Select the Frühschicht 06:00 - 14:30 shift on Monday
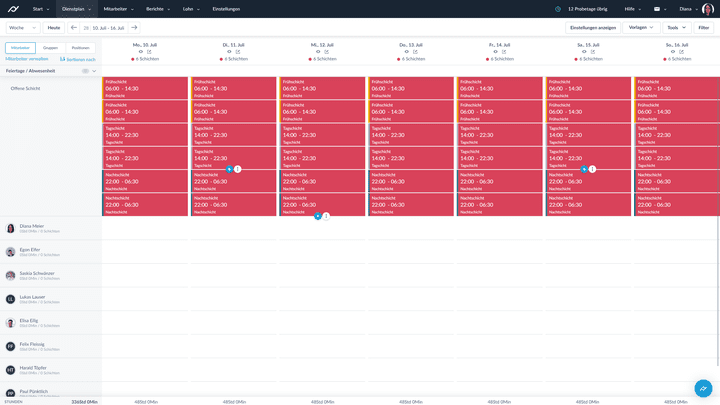Image resolution: width=720 pixels, height=405 pixels. point(145,88)
